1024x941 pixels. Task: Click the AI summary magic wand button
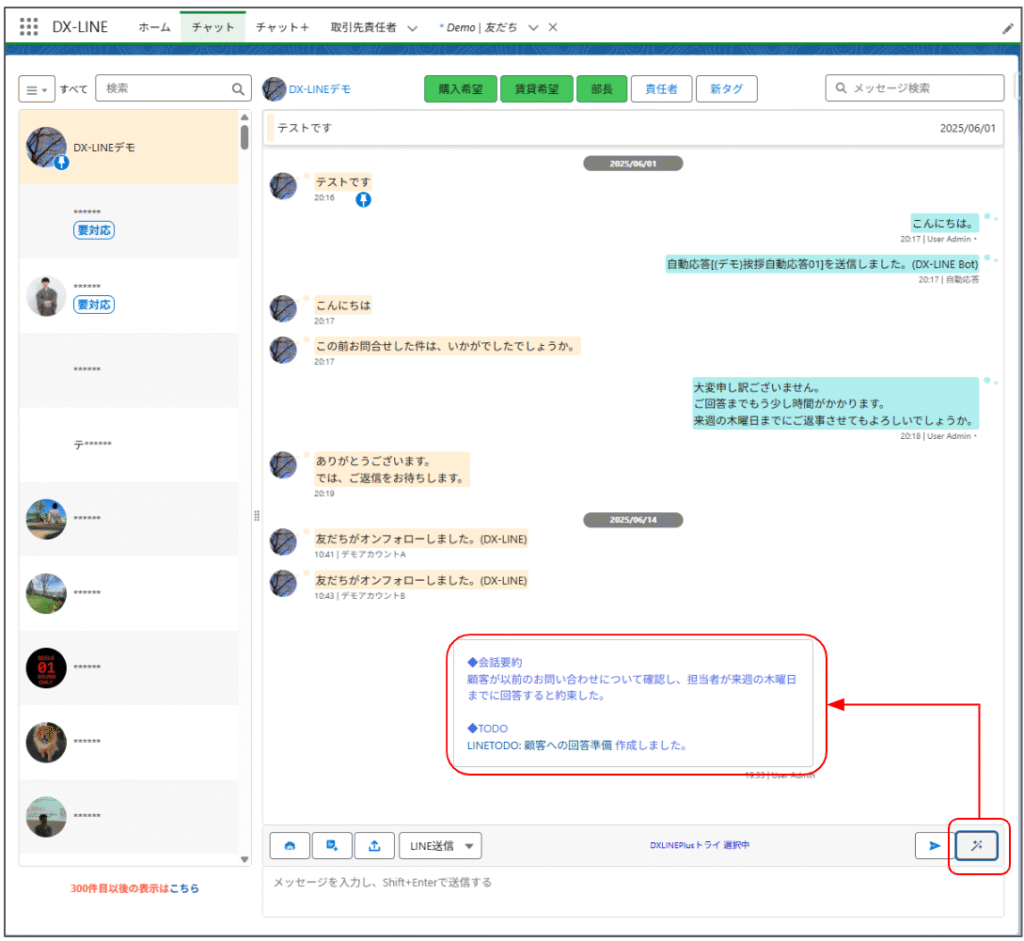[x=976, y=845]
